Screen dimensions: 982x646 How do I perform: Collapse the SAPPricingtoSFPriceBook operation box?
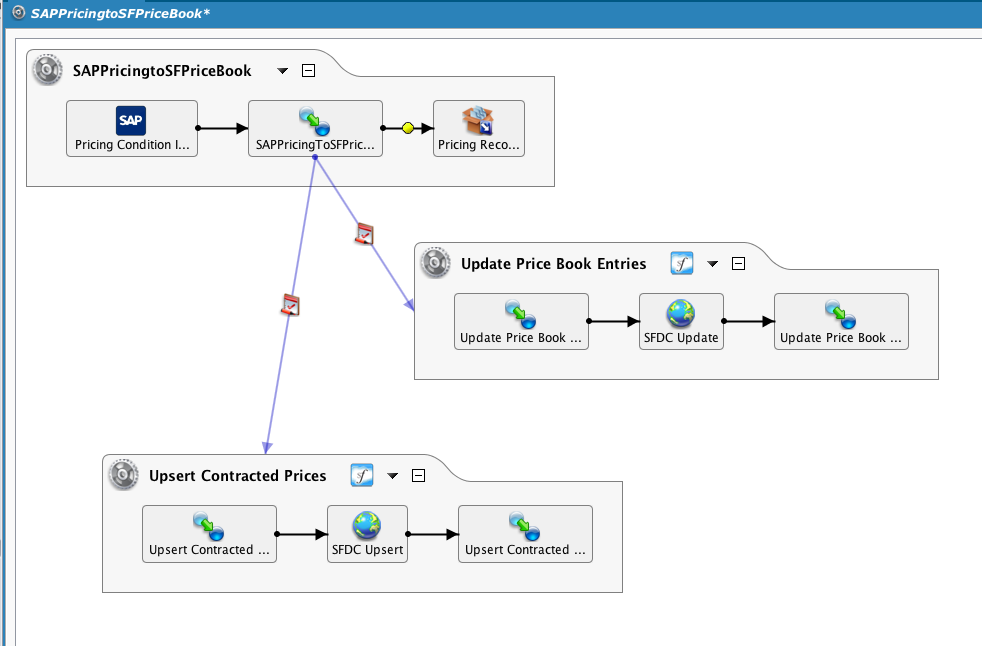[x=309, y=71]
